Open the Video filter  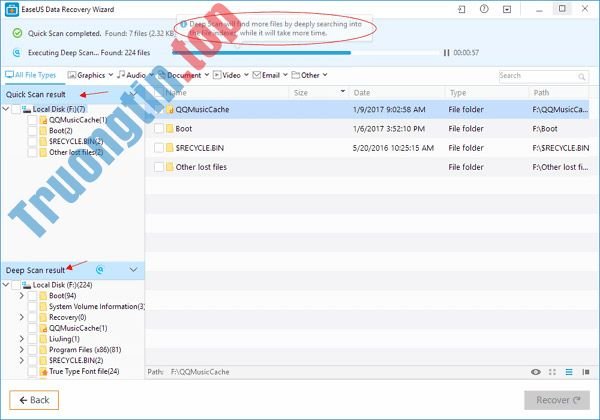point(231,75)
